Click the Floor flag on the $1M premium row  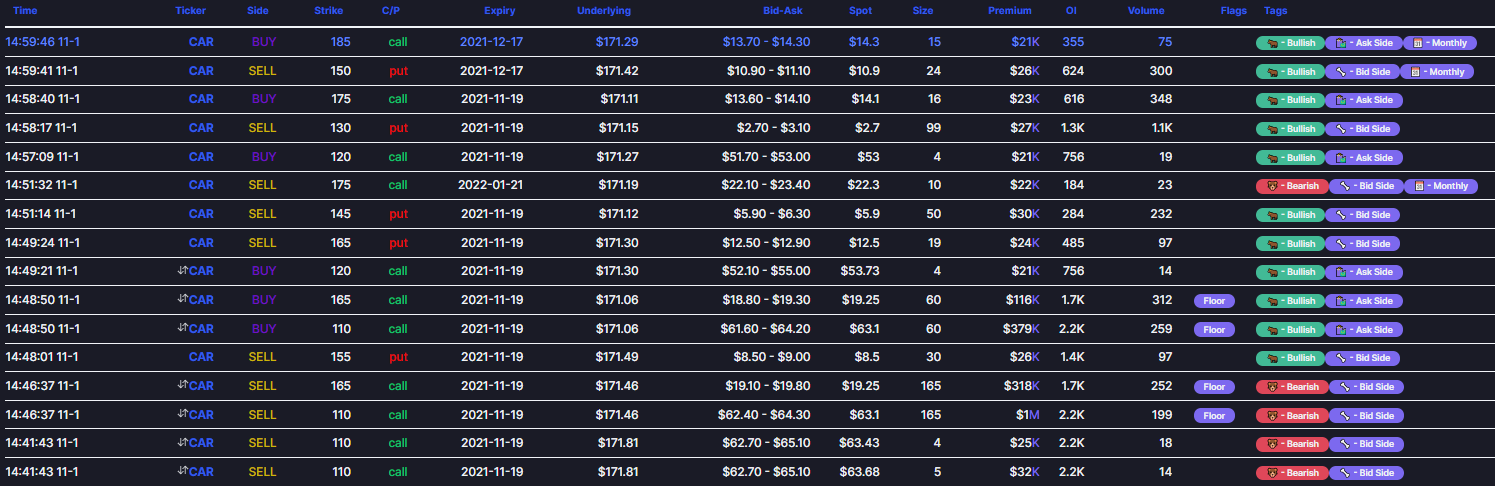1214,415
